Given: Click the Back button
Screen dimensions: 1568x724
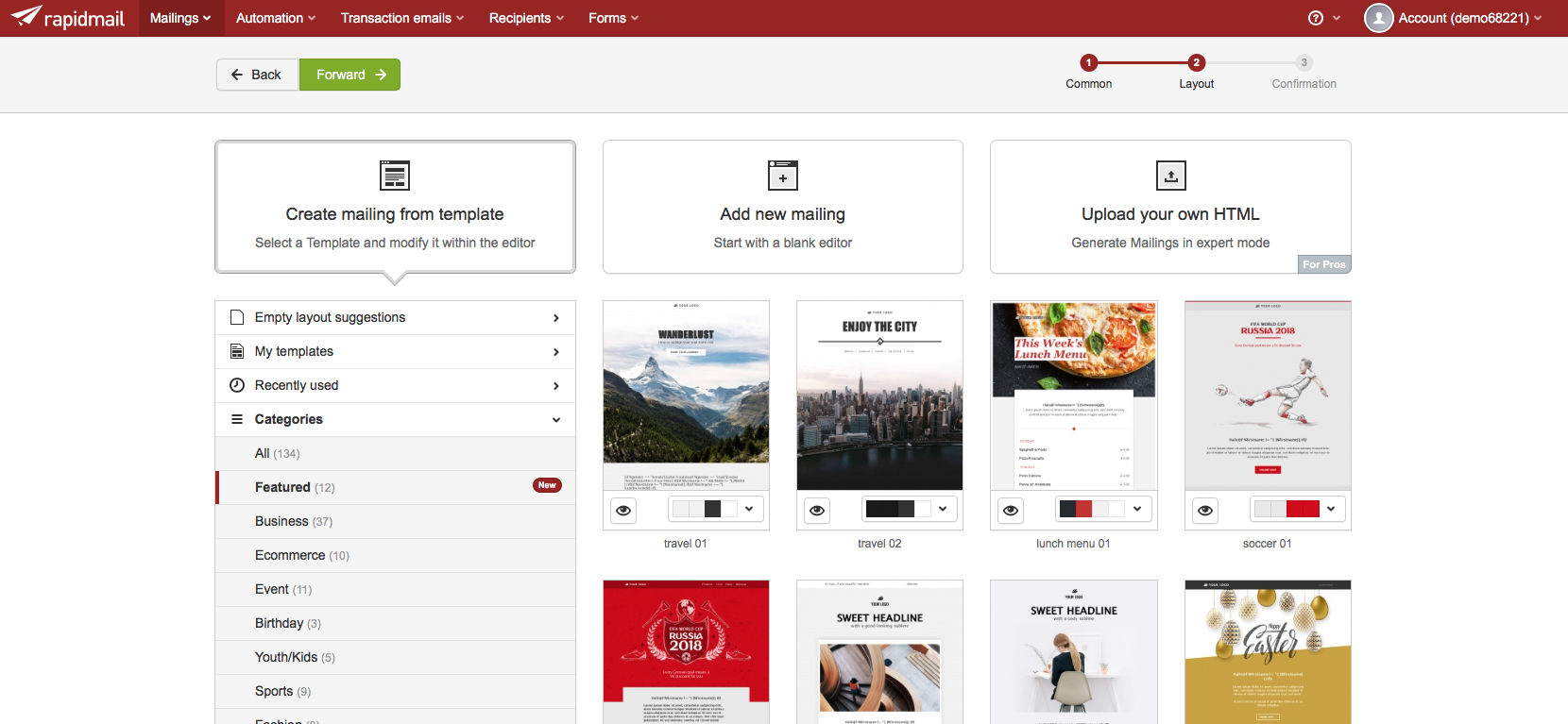Looking at the screenshot, I should pyautogui.click(x=257, y=75).
